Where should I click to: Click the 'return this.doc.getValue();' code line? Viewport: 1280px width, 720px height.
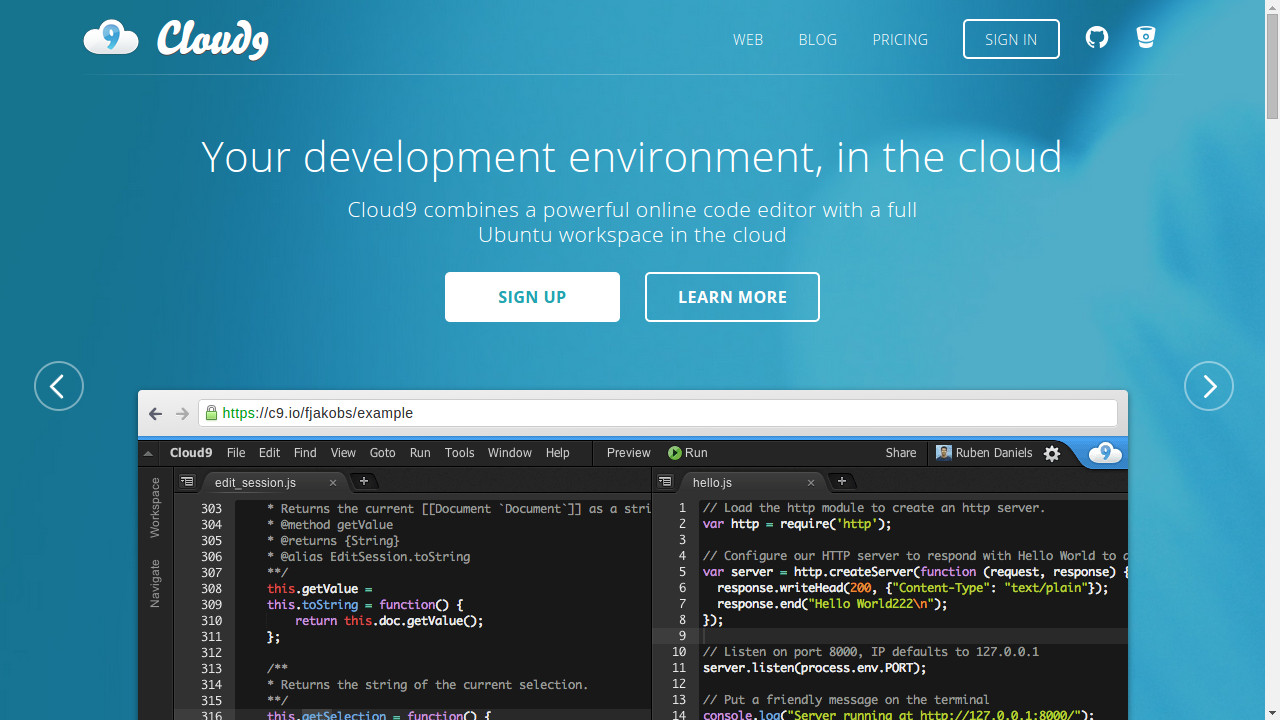click(389, 621)
